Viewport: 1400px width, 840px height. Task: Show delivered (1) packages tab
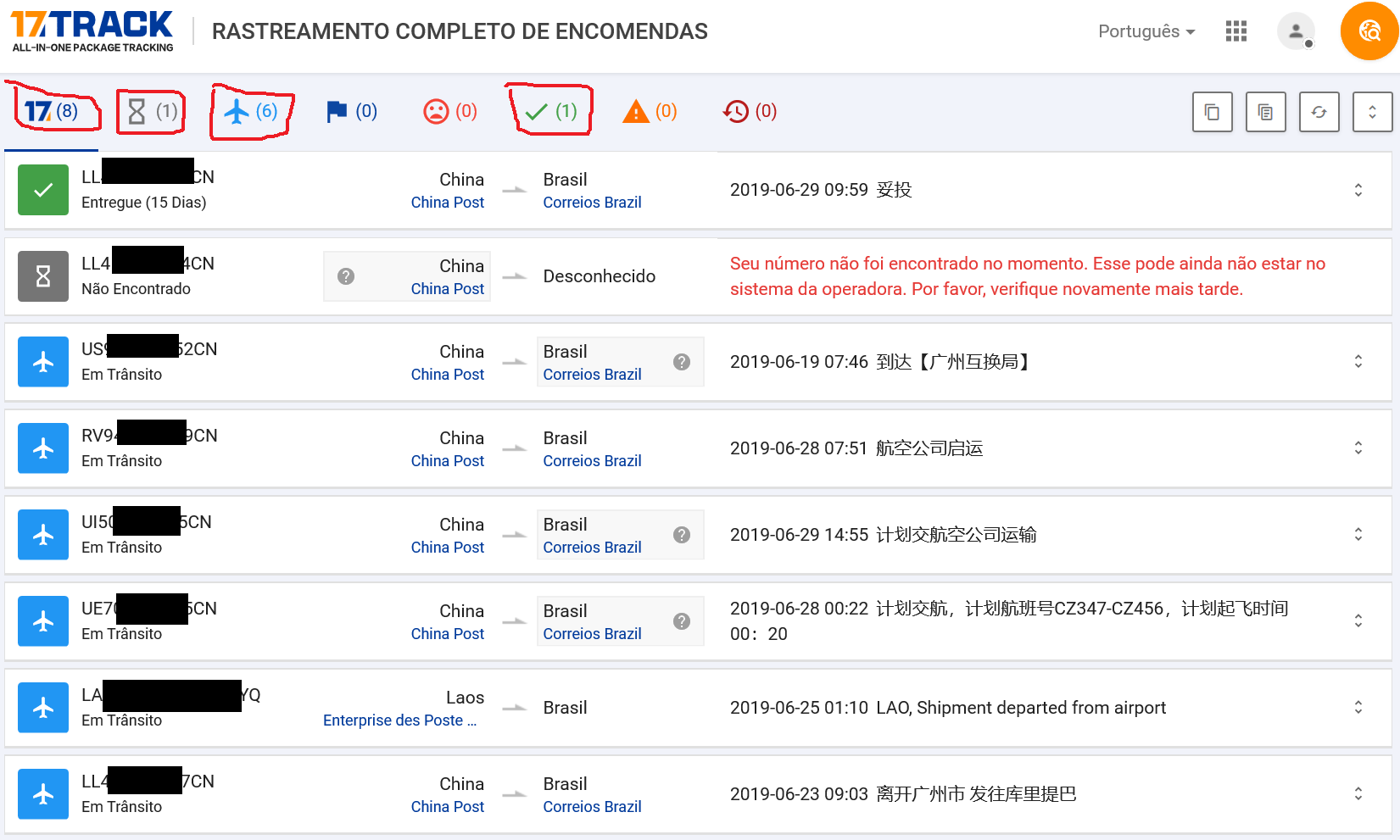pos(550,111)
